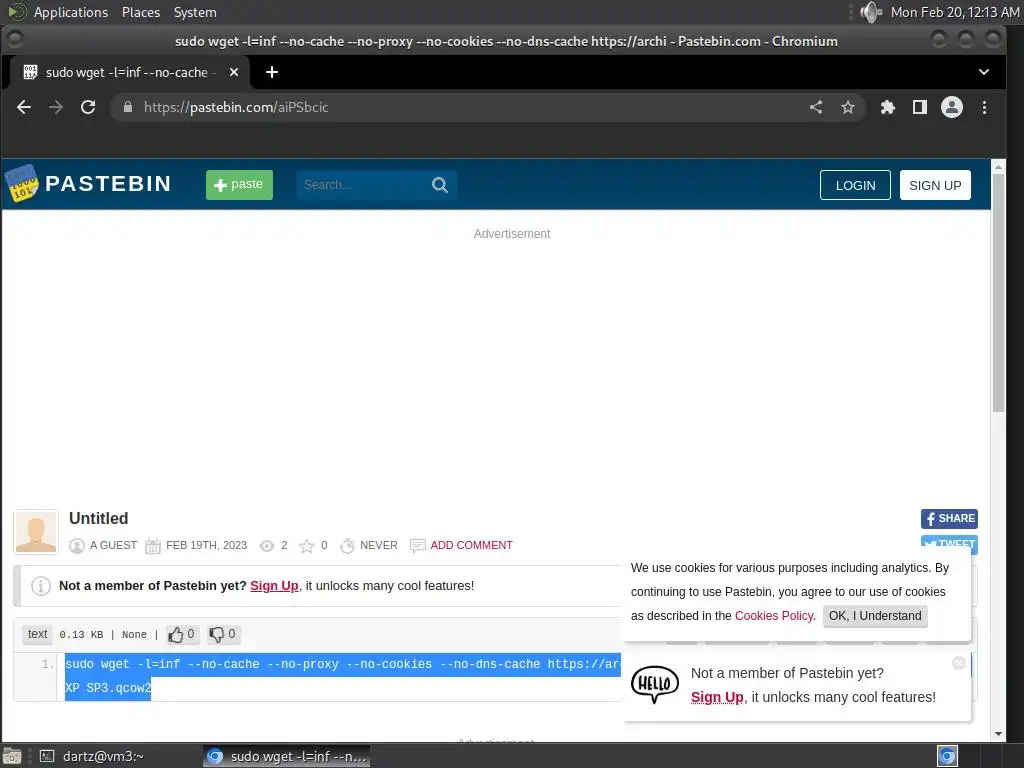Click 'OK, I Understand' cookie button
1024x768 pixels.
point(874,616)
